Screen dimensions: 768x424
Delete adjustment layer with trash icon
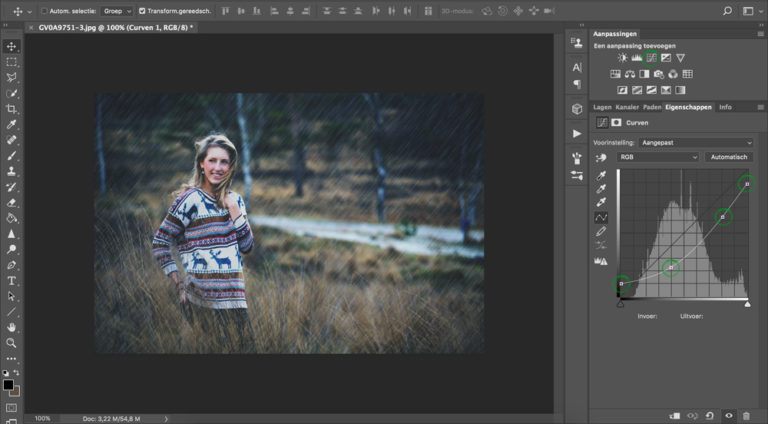pyautogui.click(x=746, y=416)
